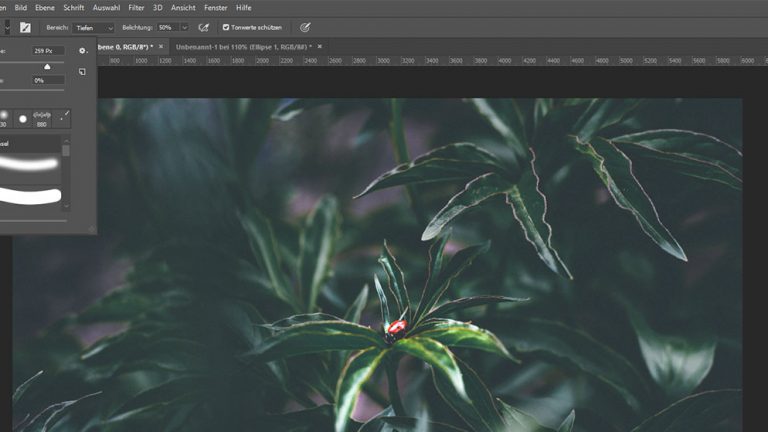This screenshot has height=432, width=768.
Task: Close the Unbenannt-1 document tab
Action: tap(320, 46)
